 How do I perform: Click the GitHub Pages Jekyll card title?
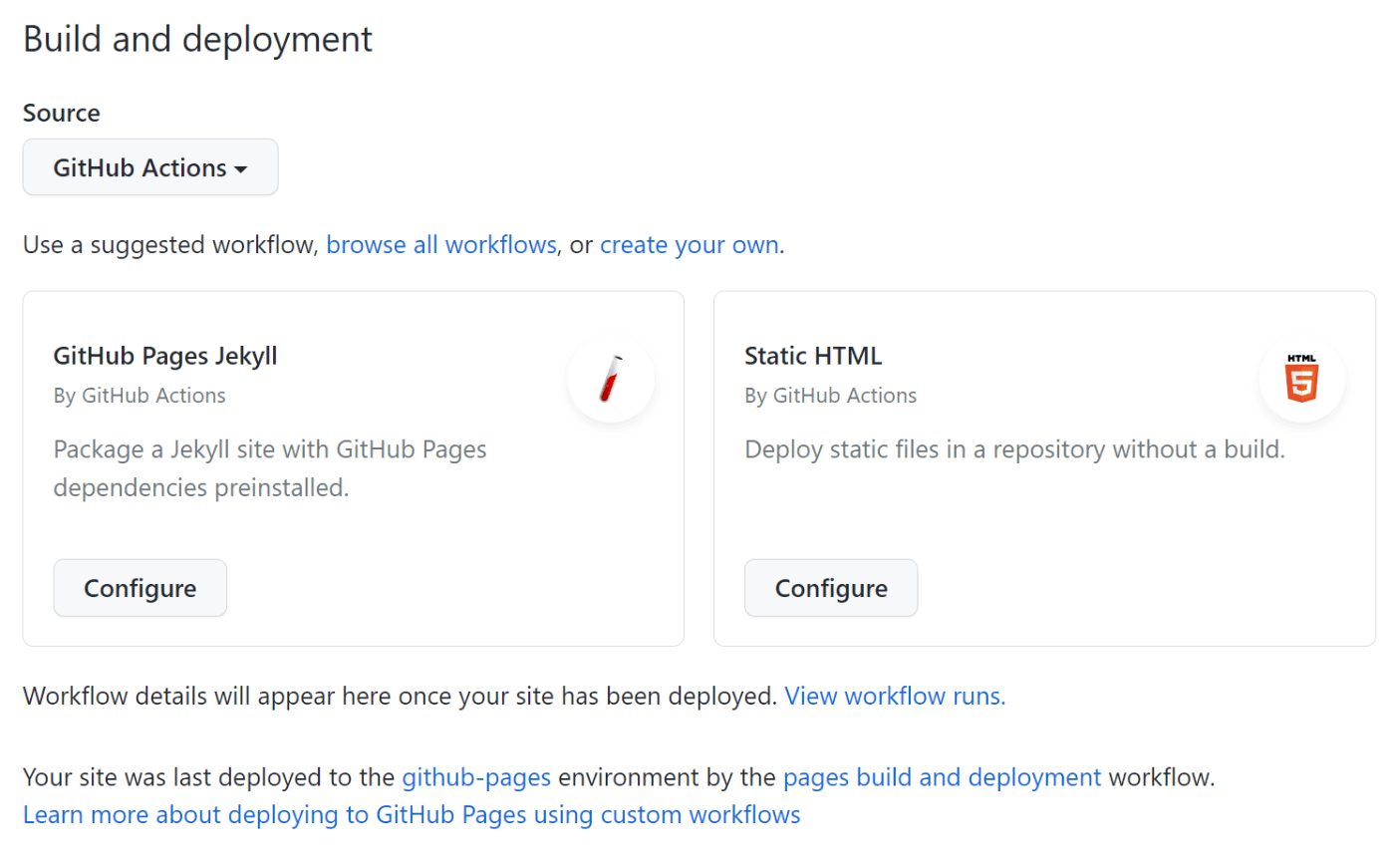[165, 356]
